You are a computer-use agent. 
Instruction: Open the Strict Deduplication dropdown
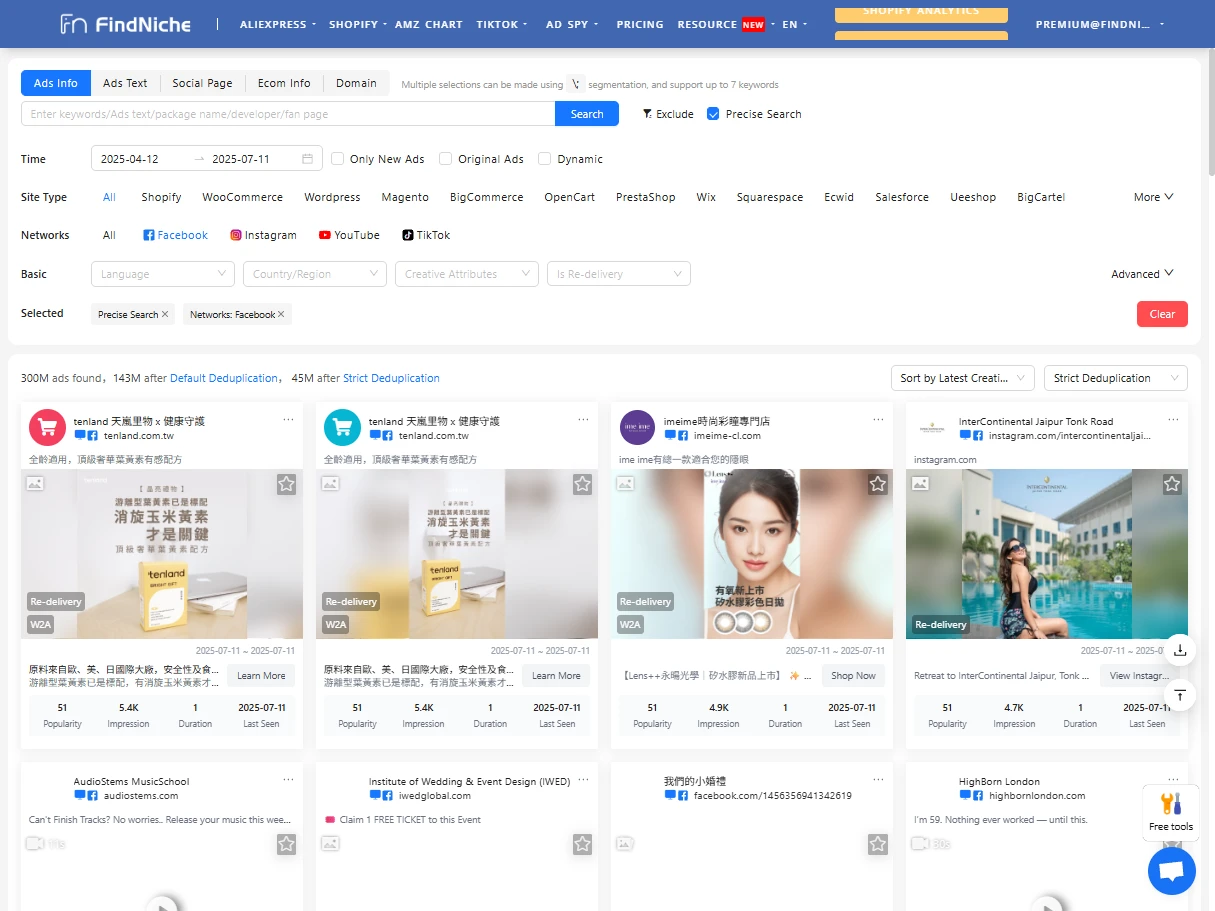point(1115,378)
